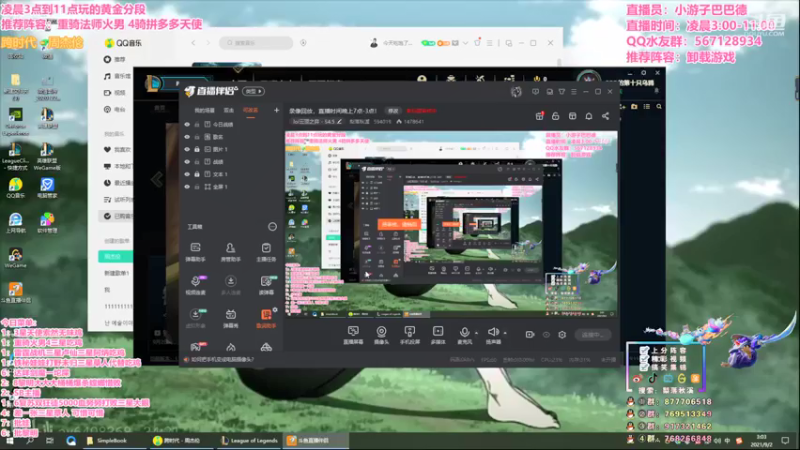Add a camera source (摄像头)

point(381,335)
